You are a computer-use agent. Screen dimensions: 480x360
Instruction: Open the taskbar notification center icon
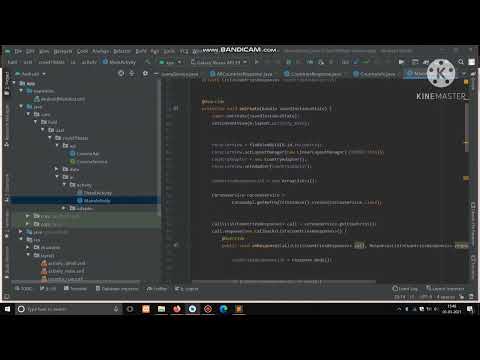470,309
